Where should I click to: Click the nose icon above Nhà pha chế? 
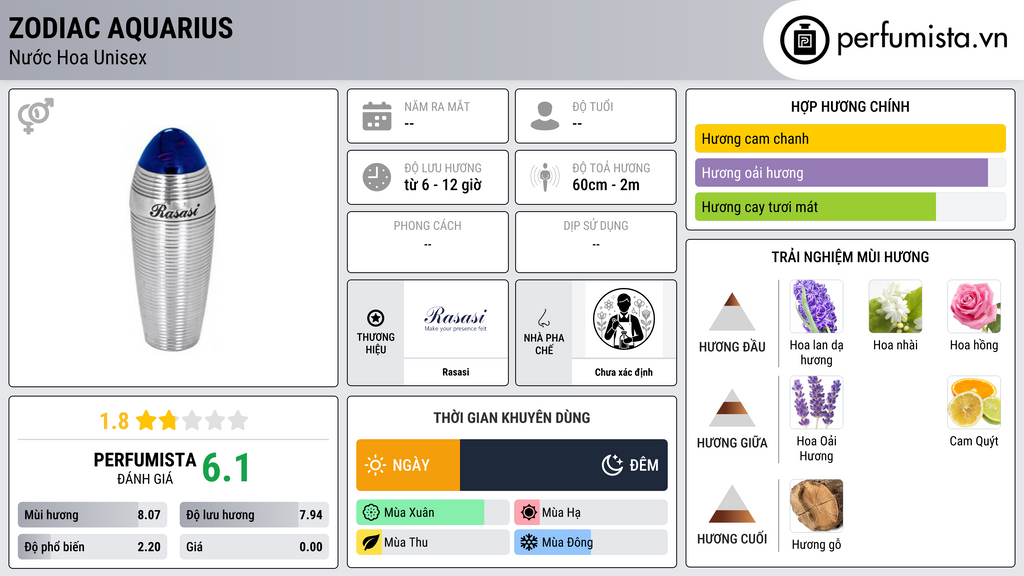click(x=543, y=318)
